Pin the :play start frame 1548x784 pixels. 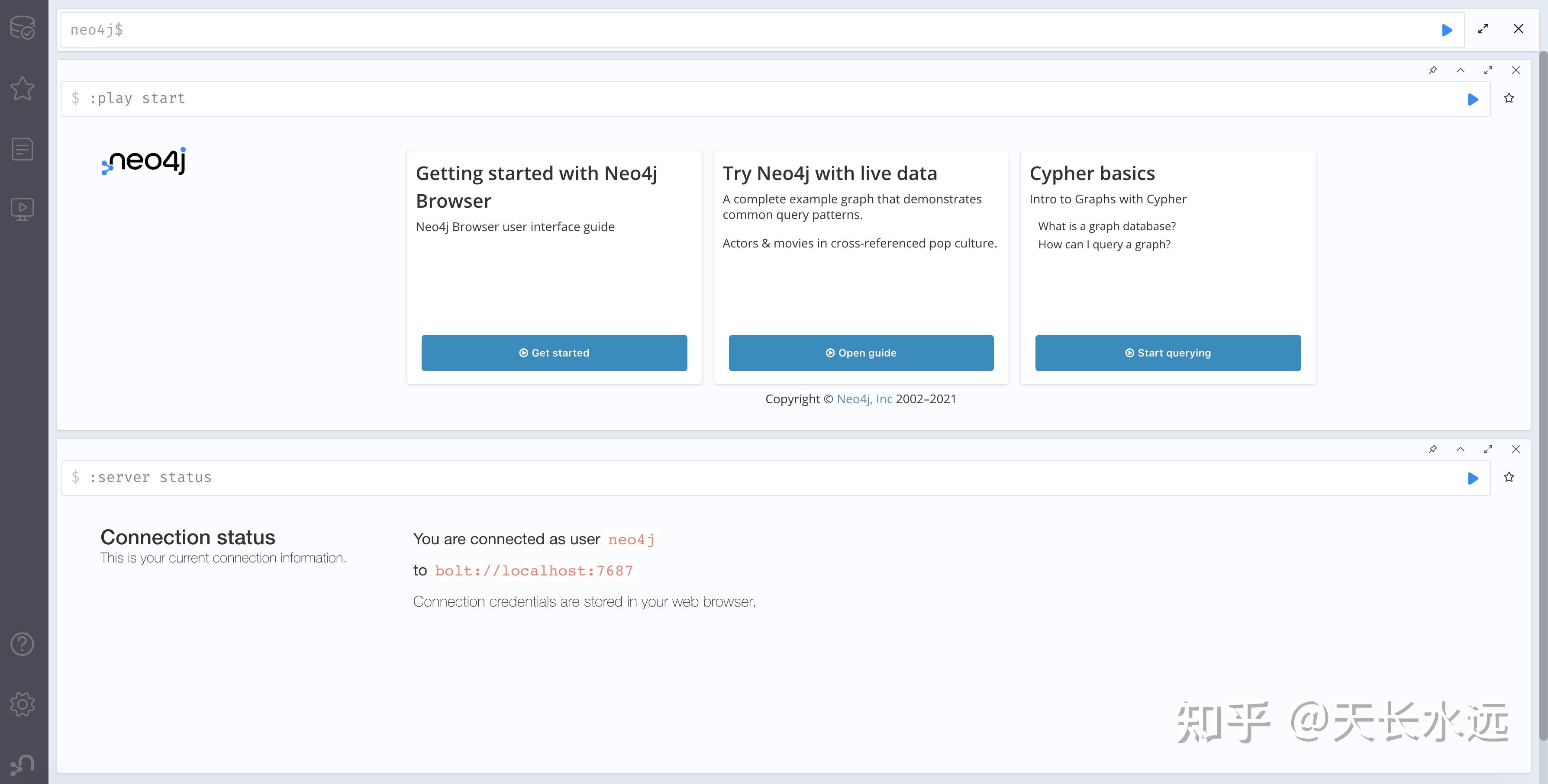[x=1432, y=70]
